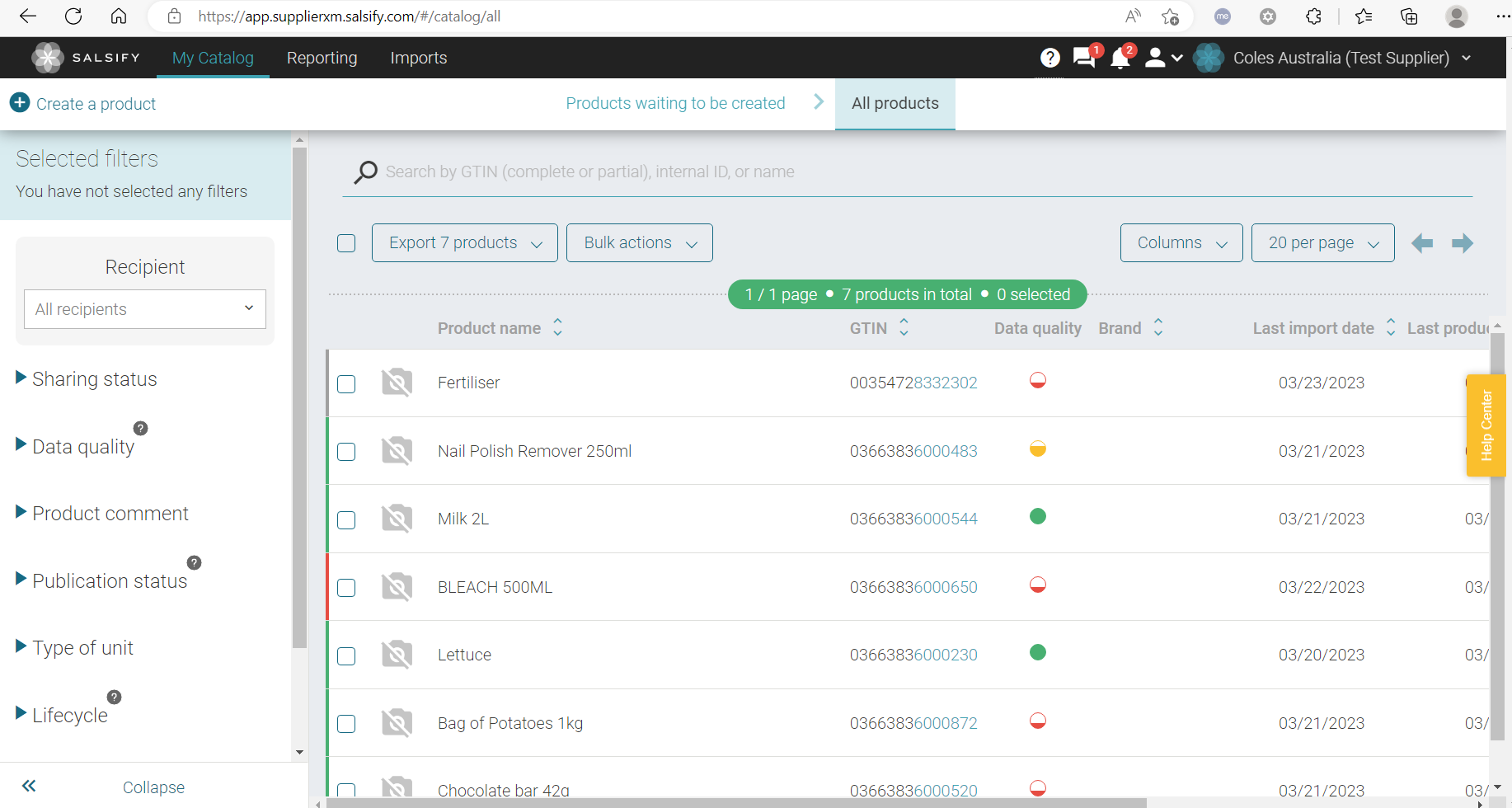
Task: Go to next page with right arrow
Action: tap(1462, 243)
